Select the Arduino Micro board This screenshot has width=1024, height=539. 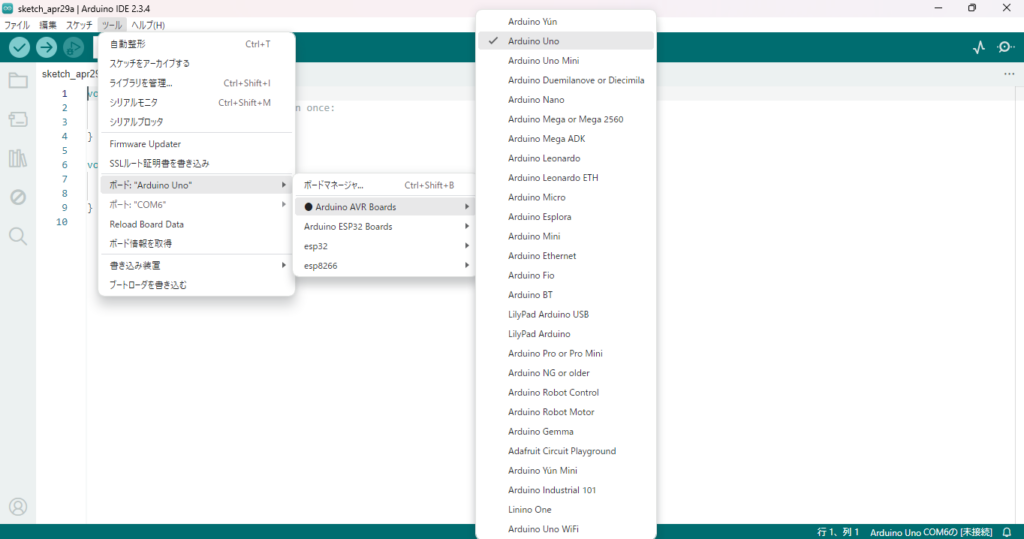pos(566,197)
